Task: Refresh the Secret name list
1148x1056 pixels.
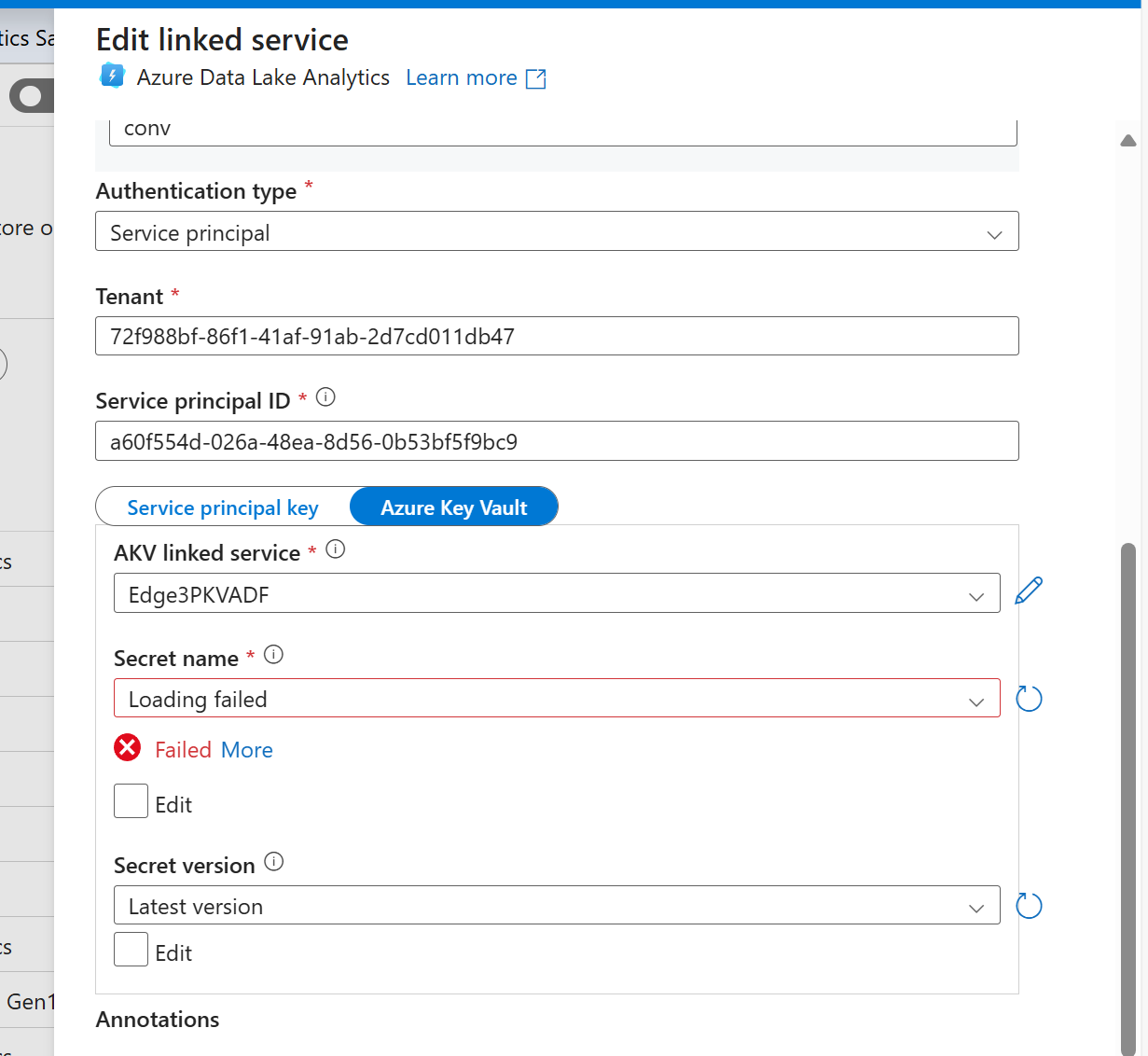Action: tap(1029, 699)
